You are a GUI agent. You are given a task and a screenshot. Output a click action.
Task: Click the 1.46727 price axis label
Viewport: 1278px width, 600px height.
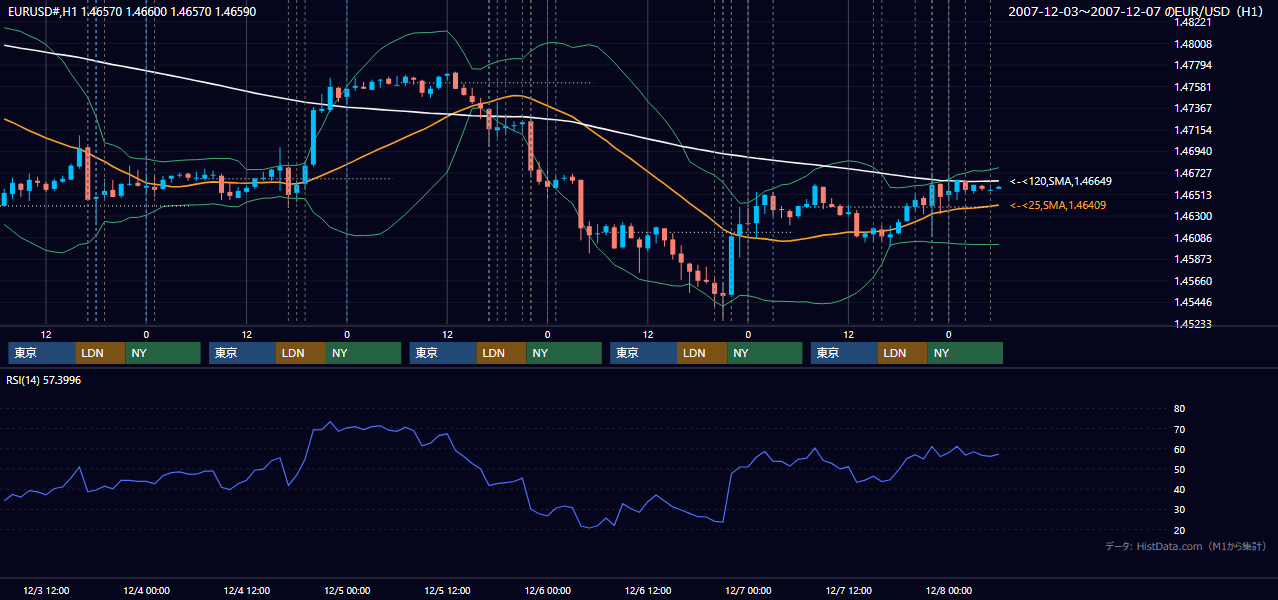click(1193, 173)
